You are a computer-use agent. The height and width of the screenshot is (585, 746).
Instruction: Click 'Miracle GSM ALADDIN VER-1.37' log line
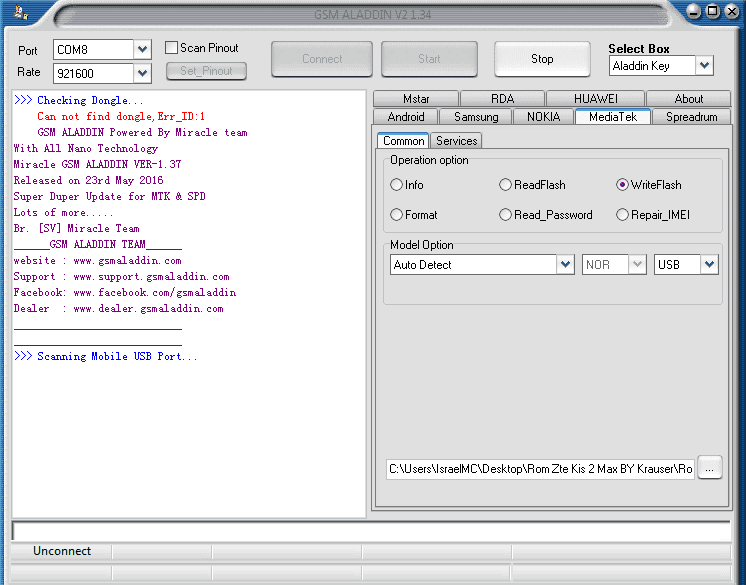tap(98, 164)
